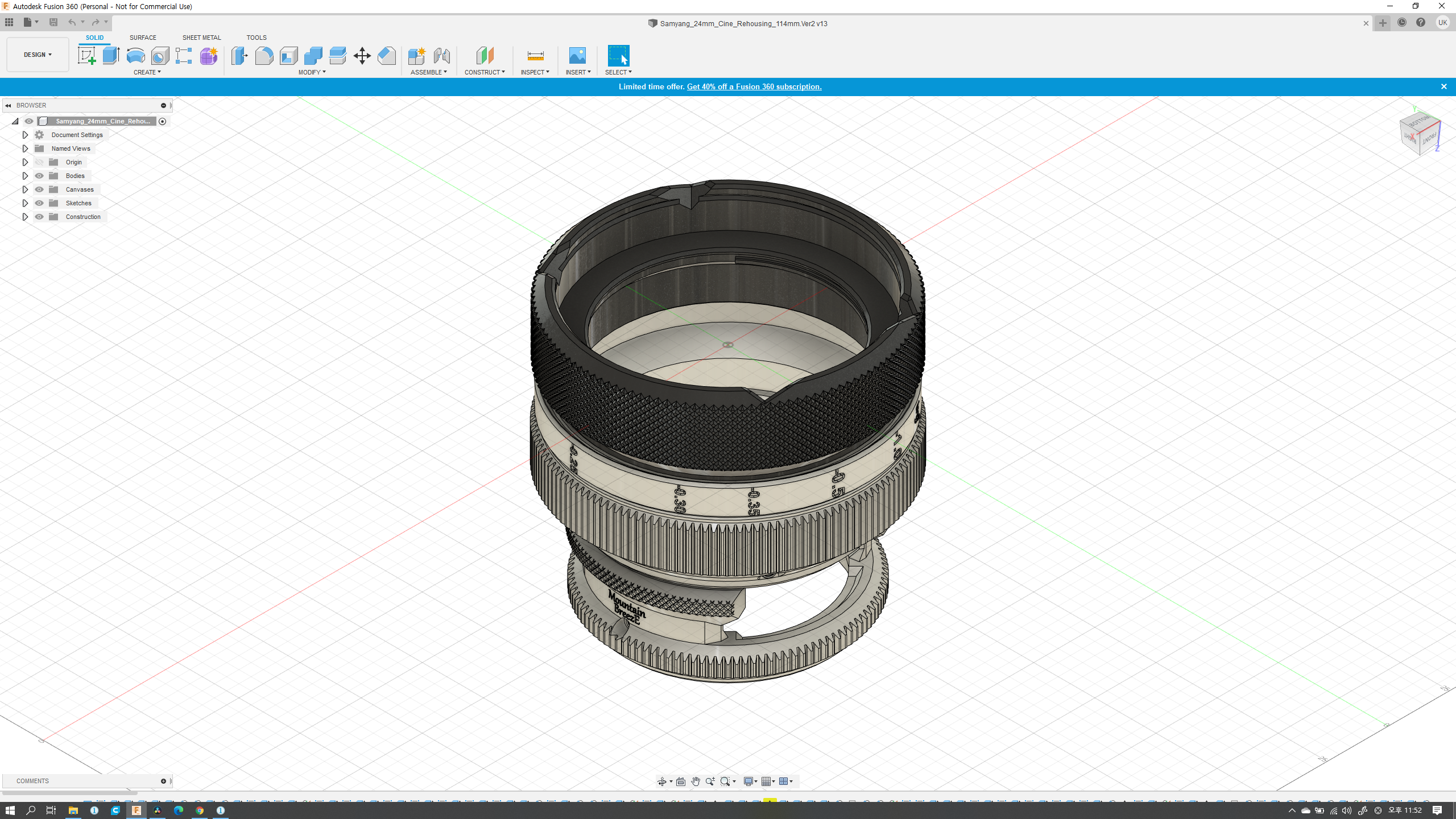This screenshot has width=1456, height=819.
Task: Pick the Rectangular Pattern tool
Action: click(x=184, y=56)
